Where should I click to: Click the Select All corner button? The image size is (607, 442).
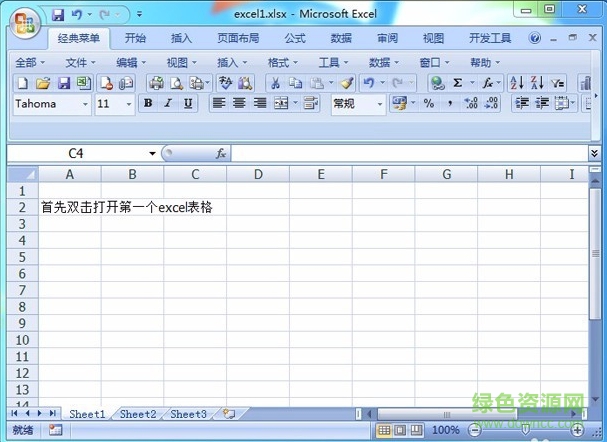[x=22, y=174]
